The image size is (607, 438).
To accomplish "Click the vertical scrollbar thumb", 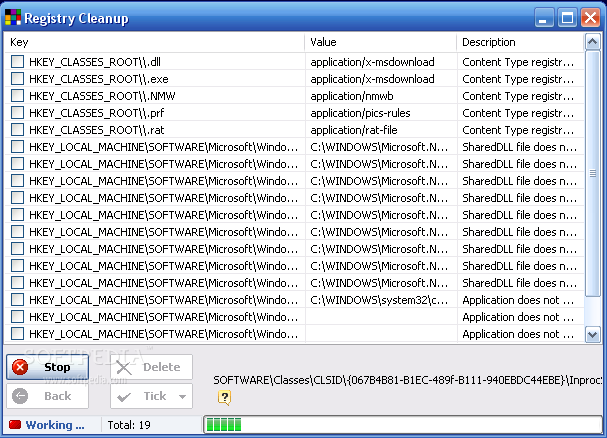I will tap(593, 173).
